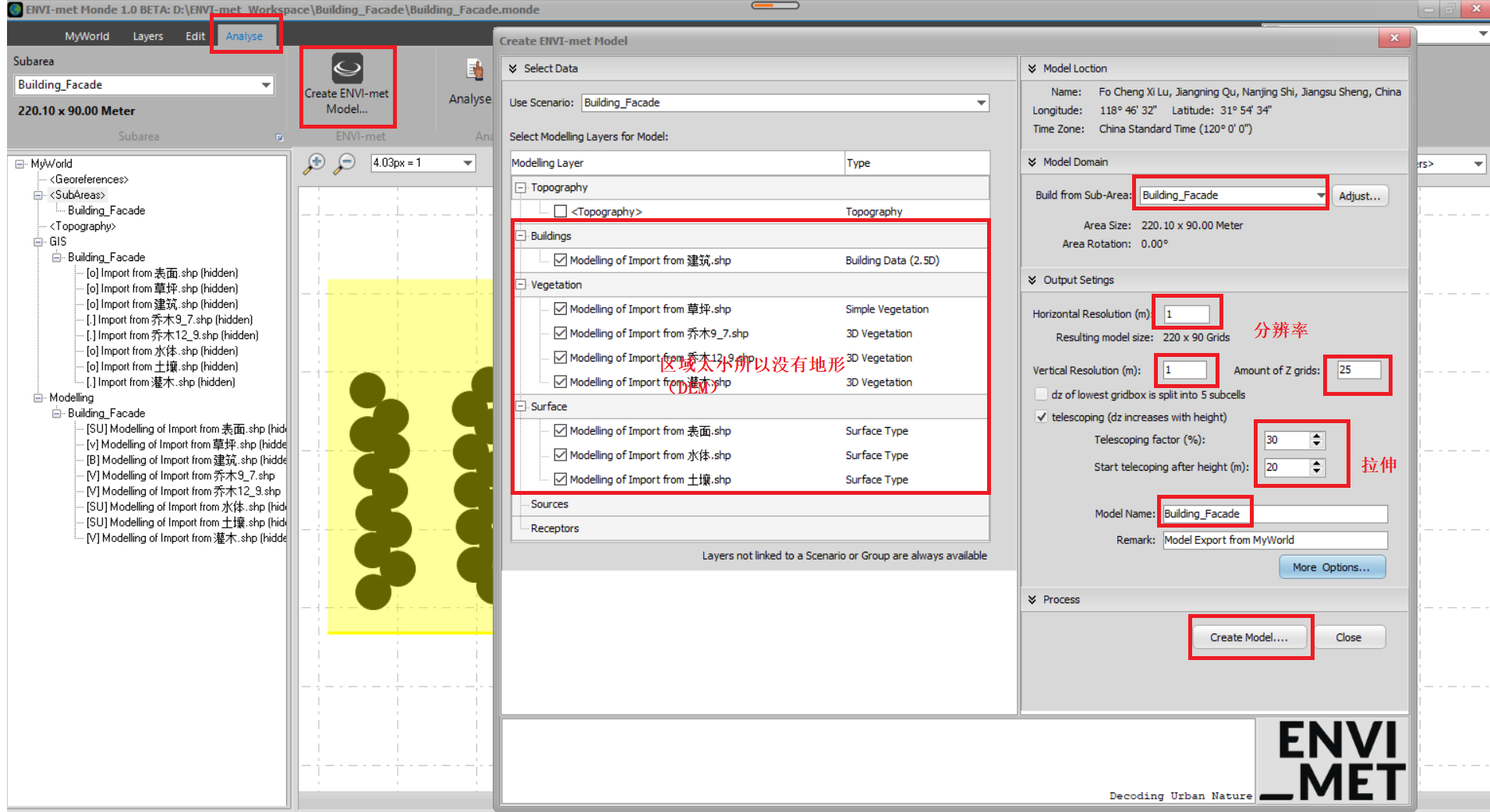
Task: Uncheck the 3D Vegetation 乔木12_9.shp layer
Action: (x=561, y=358)
